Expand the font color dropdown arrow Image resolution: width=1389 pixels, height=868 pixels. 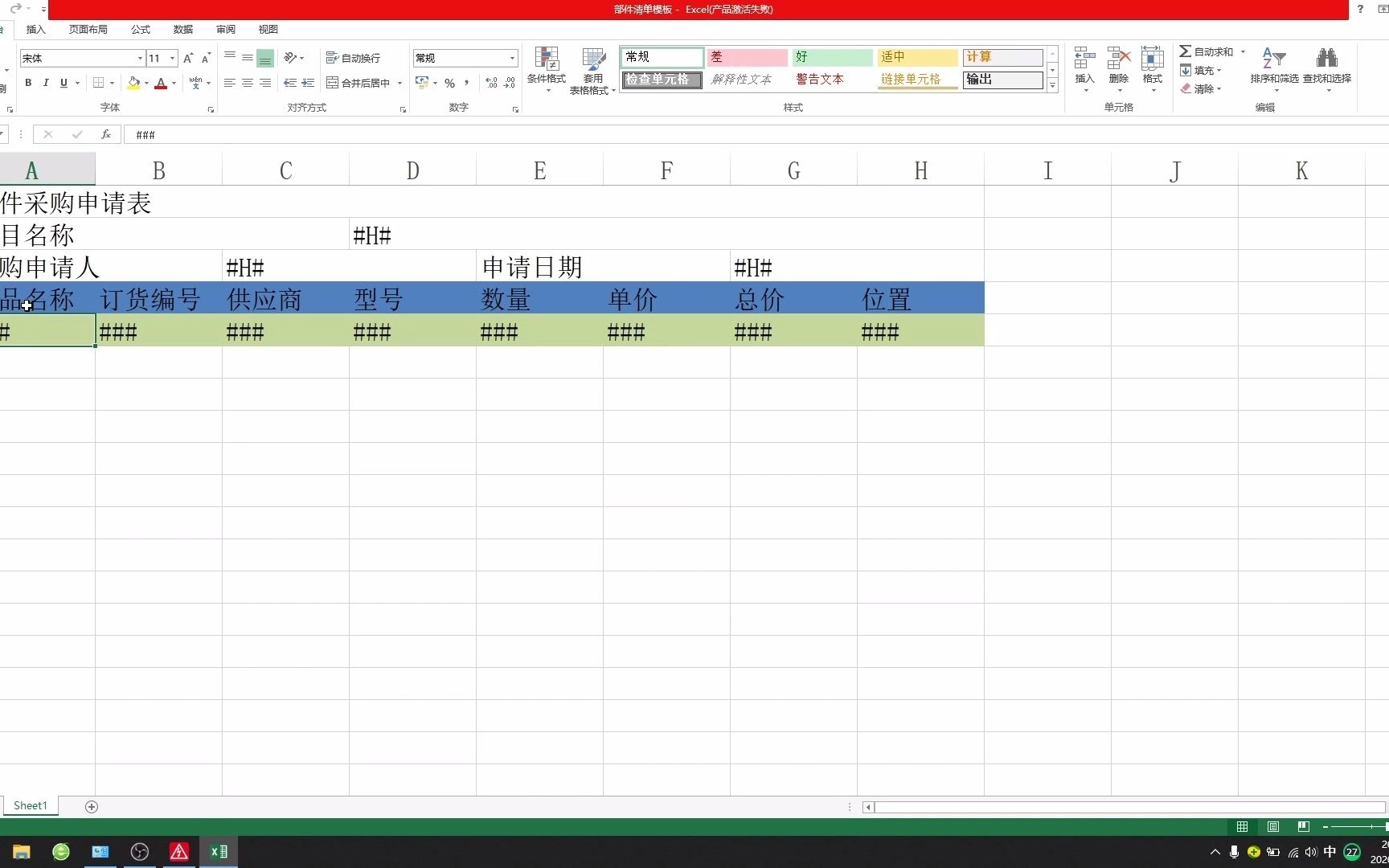174,83
